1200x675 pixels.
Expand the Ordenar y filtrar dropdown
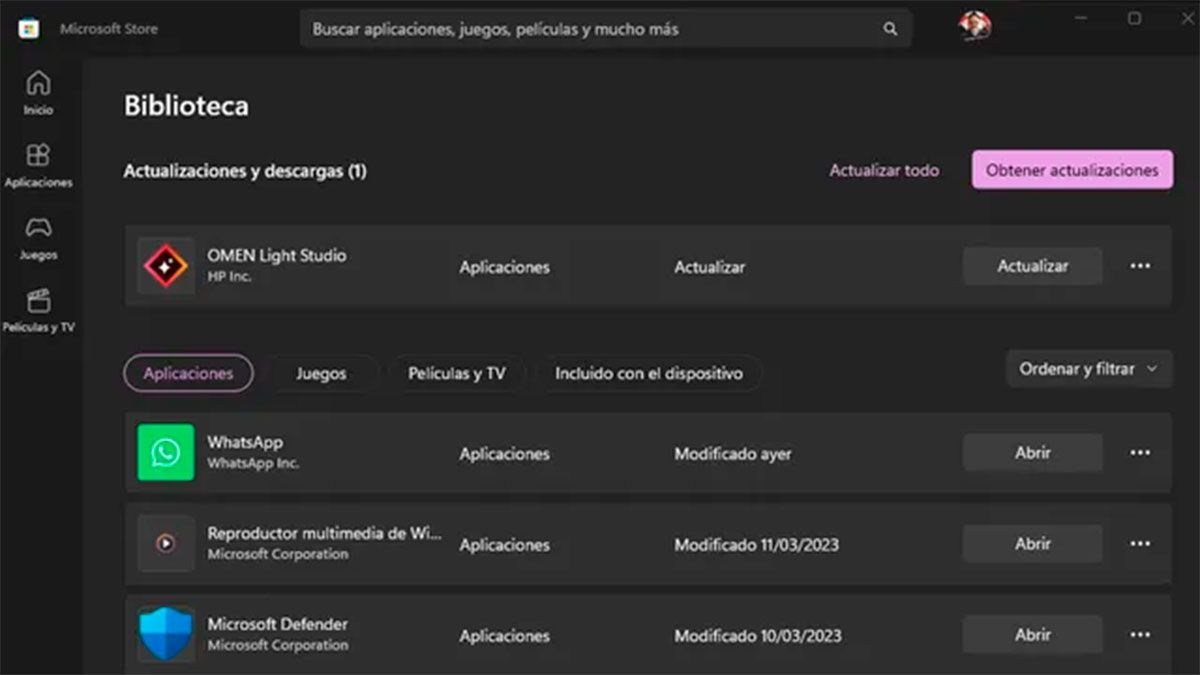(x=1088, y=369)
